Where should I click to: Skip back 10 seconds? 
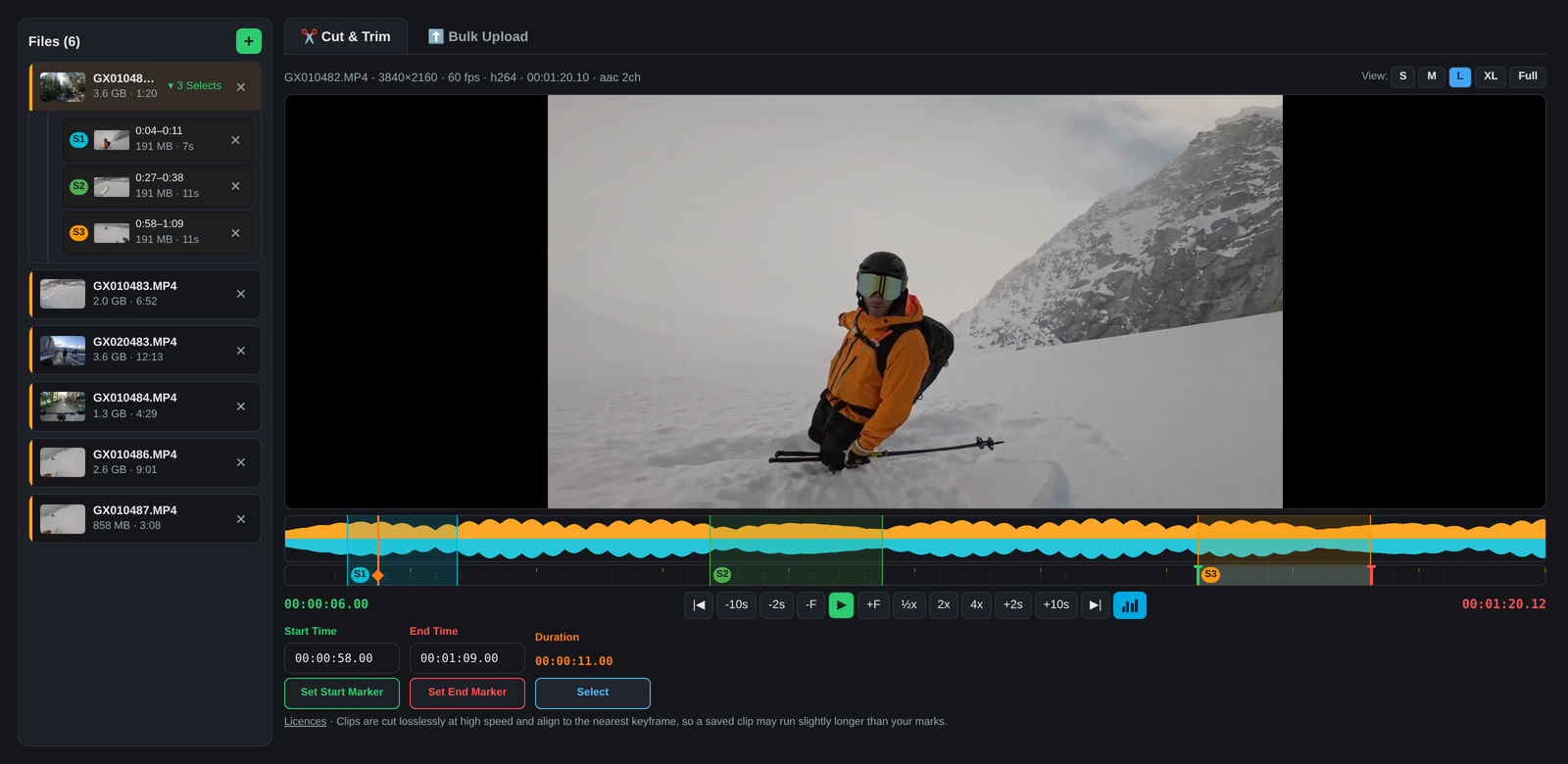(737, 605)
